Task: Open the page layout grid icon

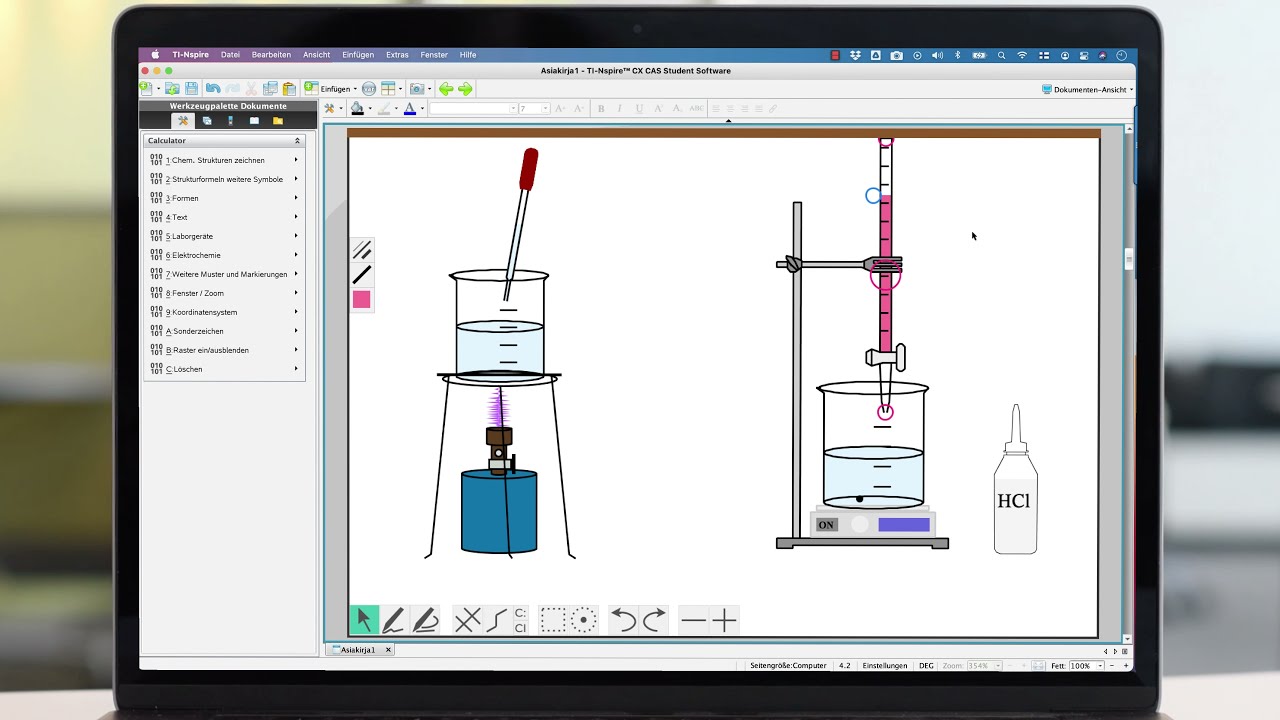Action: point(388,89)
